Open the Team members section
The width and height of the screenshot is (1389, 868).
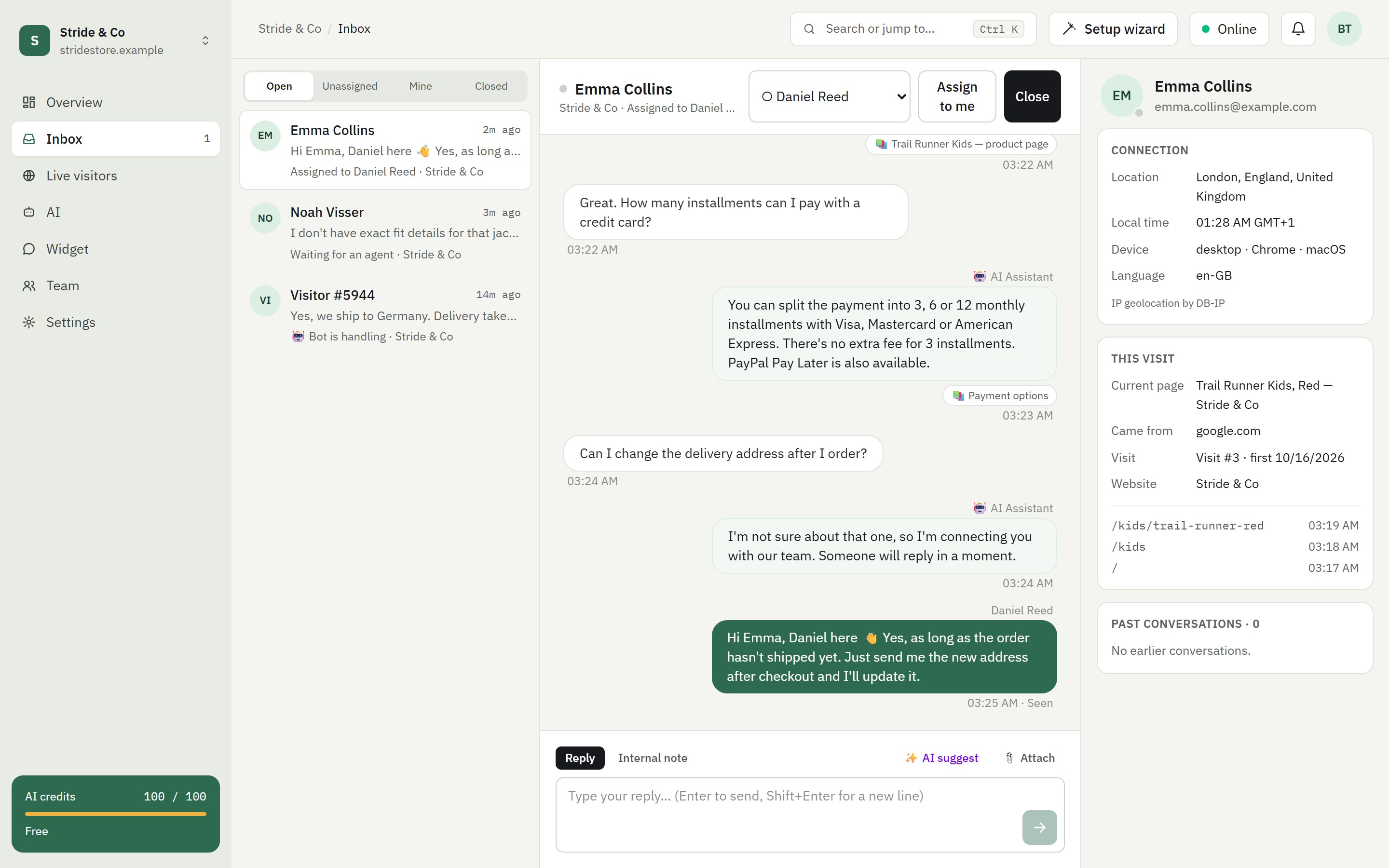click(115, 286)
